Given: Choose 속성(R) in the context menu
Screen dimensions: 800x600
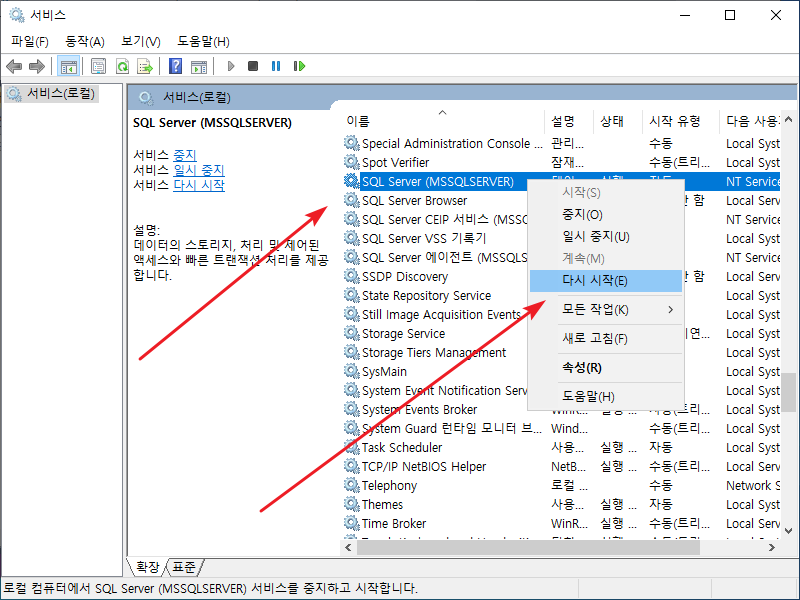Looking at the screenshot, I should point(606,368).
